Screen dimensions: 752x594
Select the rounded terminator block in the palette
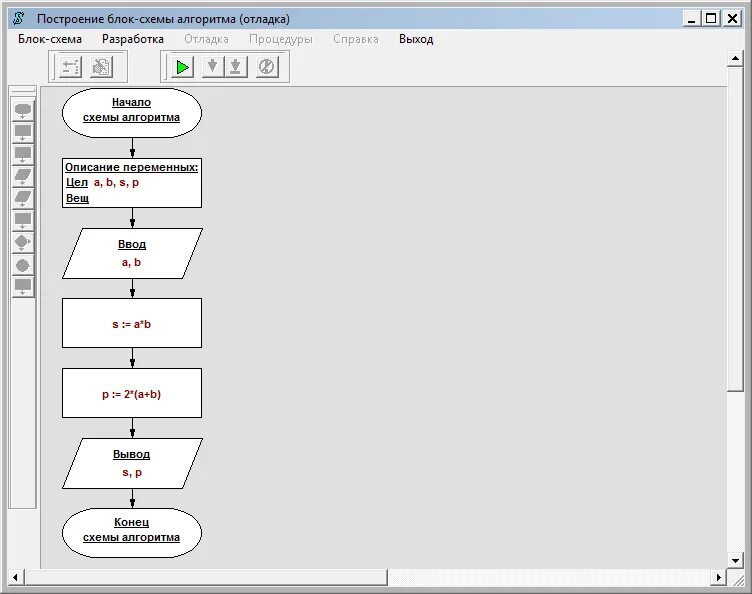[23, 111]
